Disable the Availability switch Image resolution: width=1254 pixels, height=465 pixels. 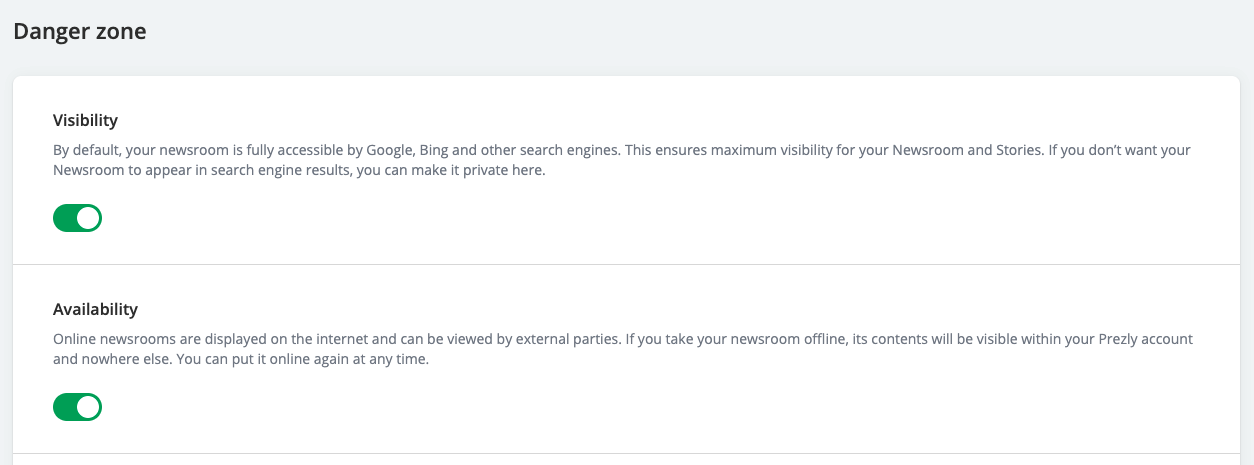[78, 407]
